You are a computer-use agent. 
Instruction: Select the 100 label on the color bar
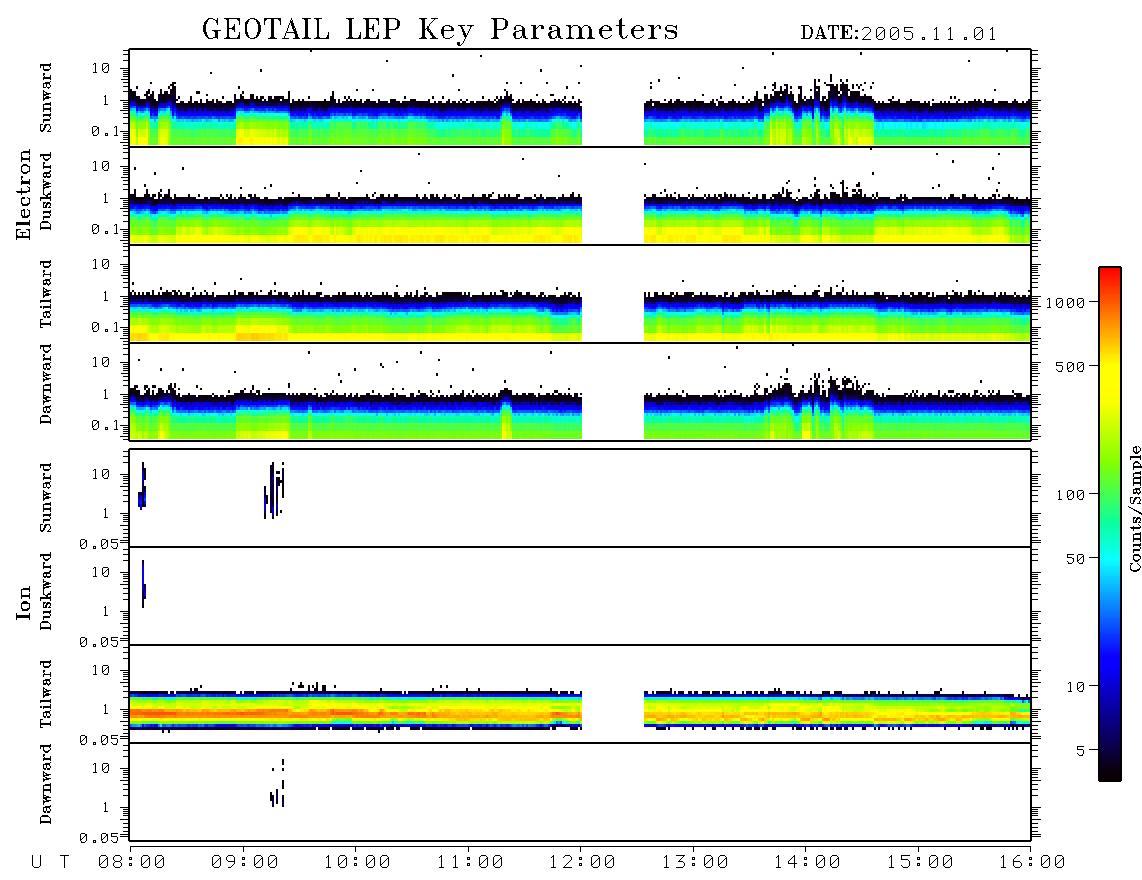(1071, 495)
